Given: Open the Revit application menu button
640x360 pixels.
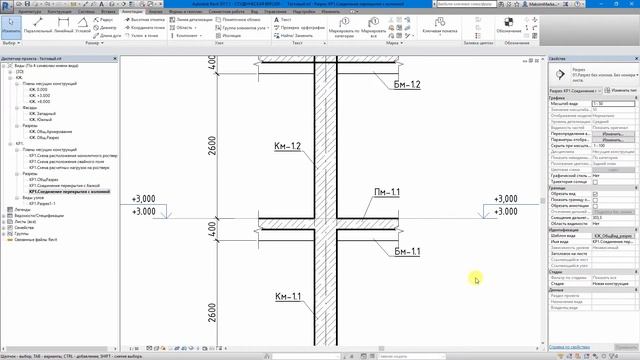Looking at the screenshot, I should [7, 7].
